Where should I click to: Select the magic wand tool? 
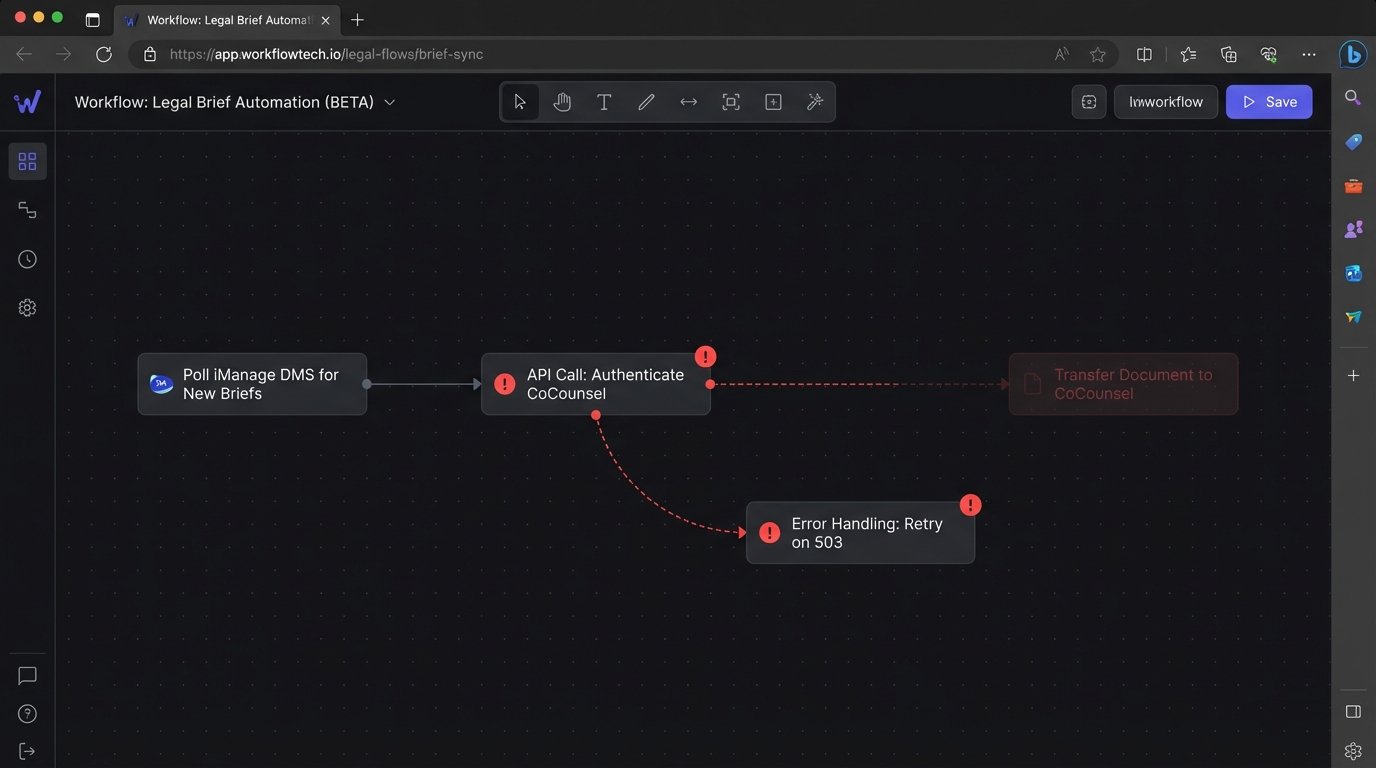tap(815, 102)
